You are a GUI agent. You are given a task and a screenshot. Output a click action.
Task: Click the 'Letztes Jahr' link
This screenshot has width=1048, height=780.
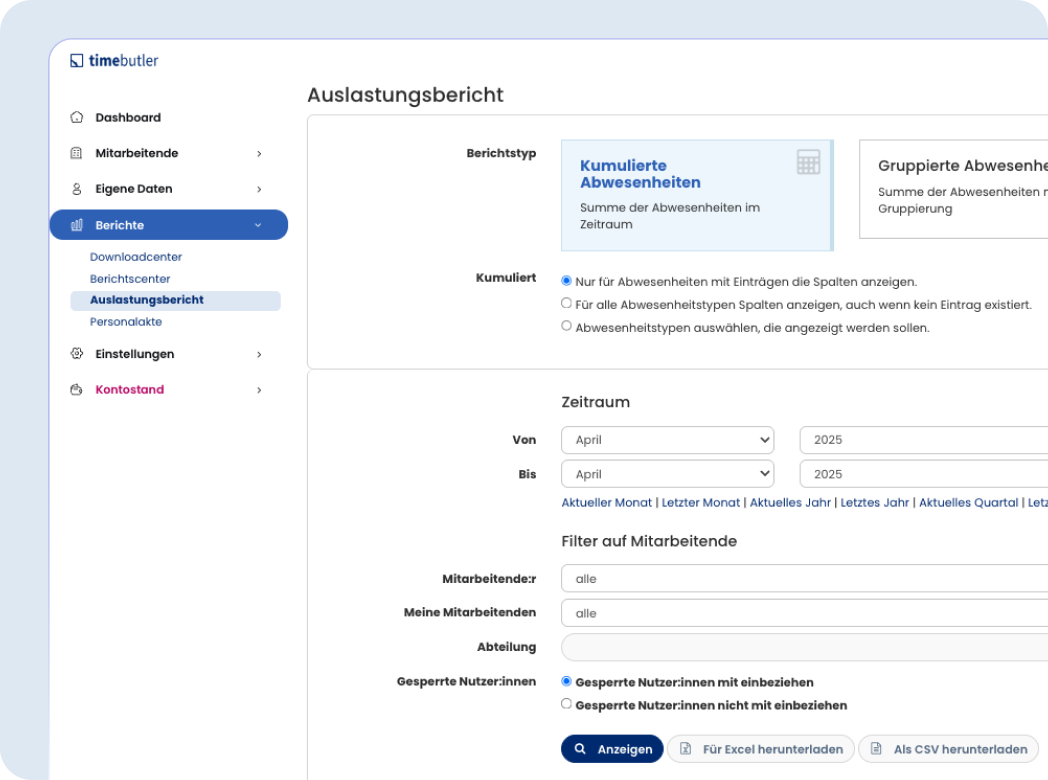point(874,503)
